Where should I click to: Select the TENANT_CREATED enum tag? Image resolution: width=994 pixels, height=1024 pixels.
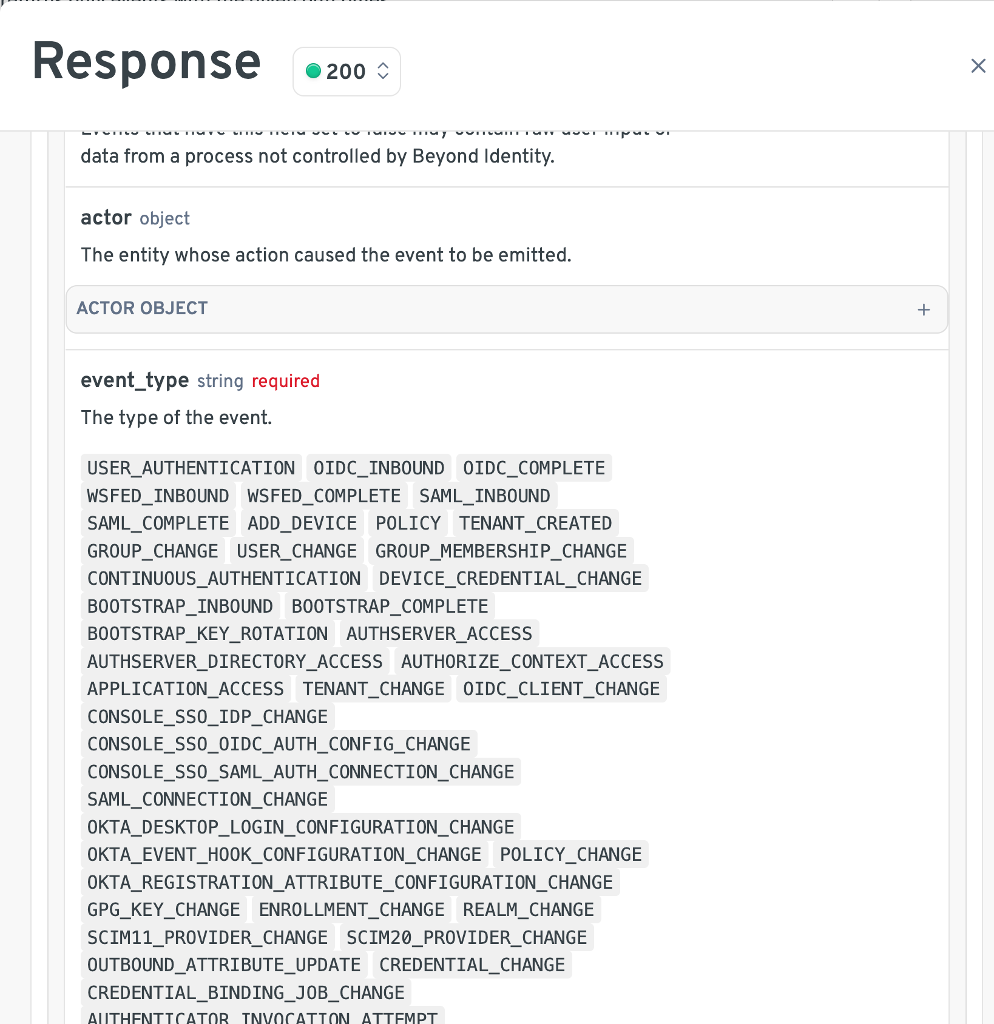pos(536,523)
